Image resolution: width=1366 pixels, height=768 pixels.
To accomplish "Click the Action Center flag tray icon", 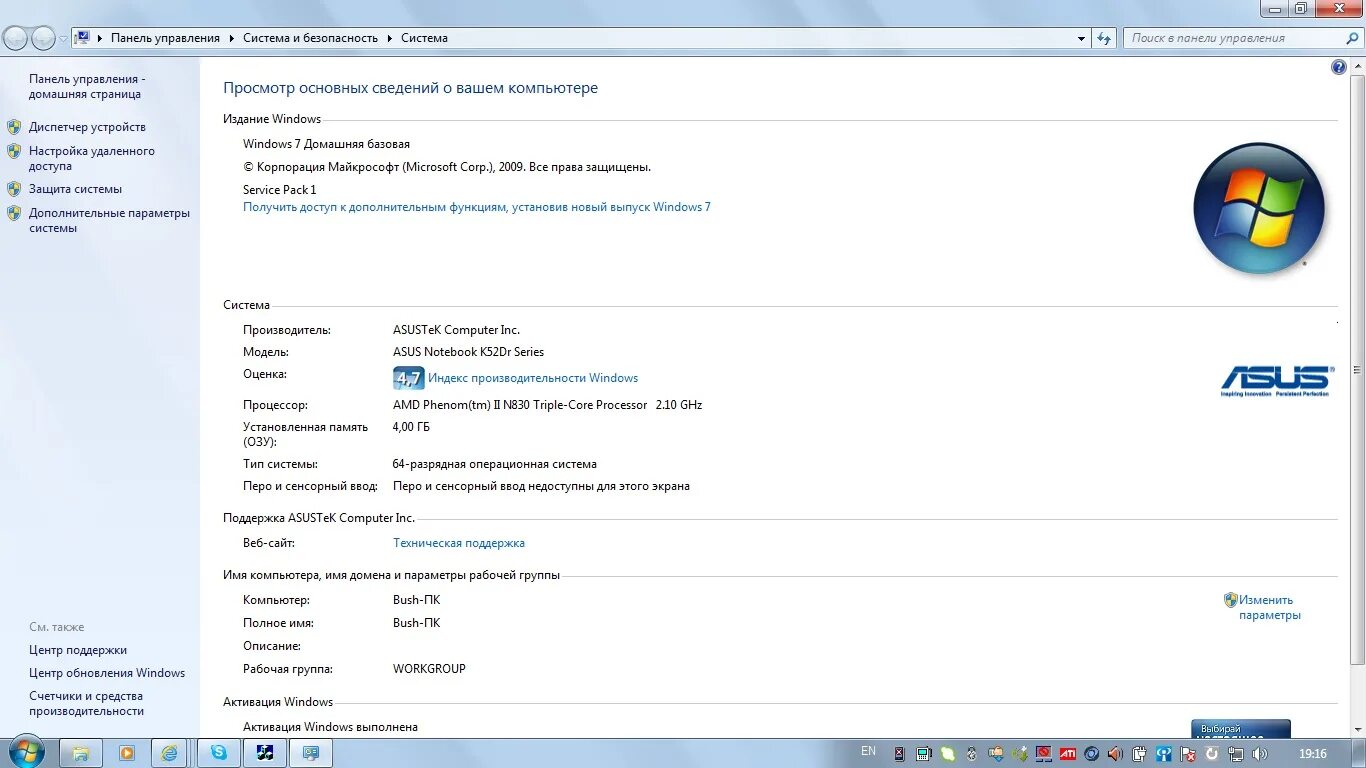I will point(1188,753).
